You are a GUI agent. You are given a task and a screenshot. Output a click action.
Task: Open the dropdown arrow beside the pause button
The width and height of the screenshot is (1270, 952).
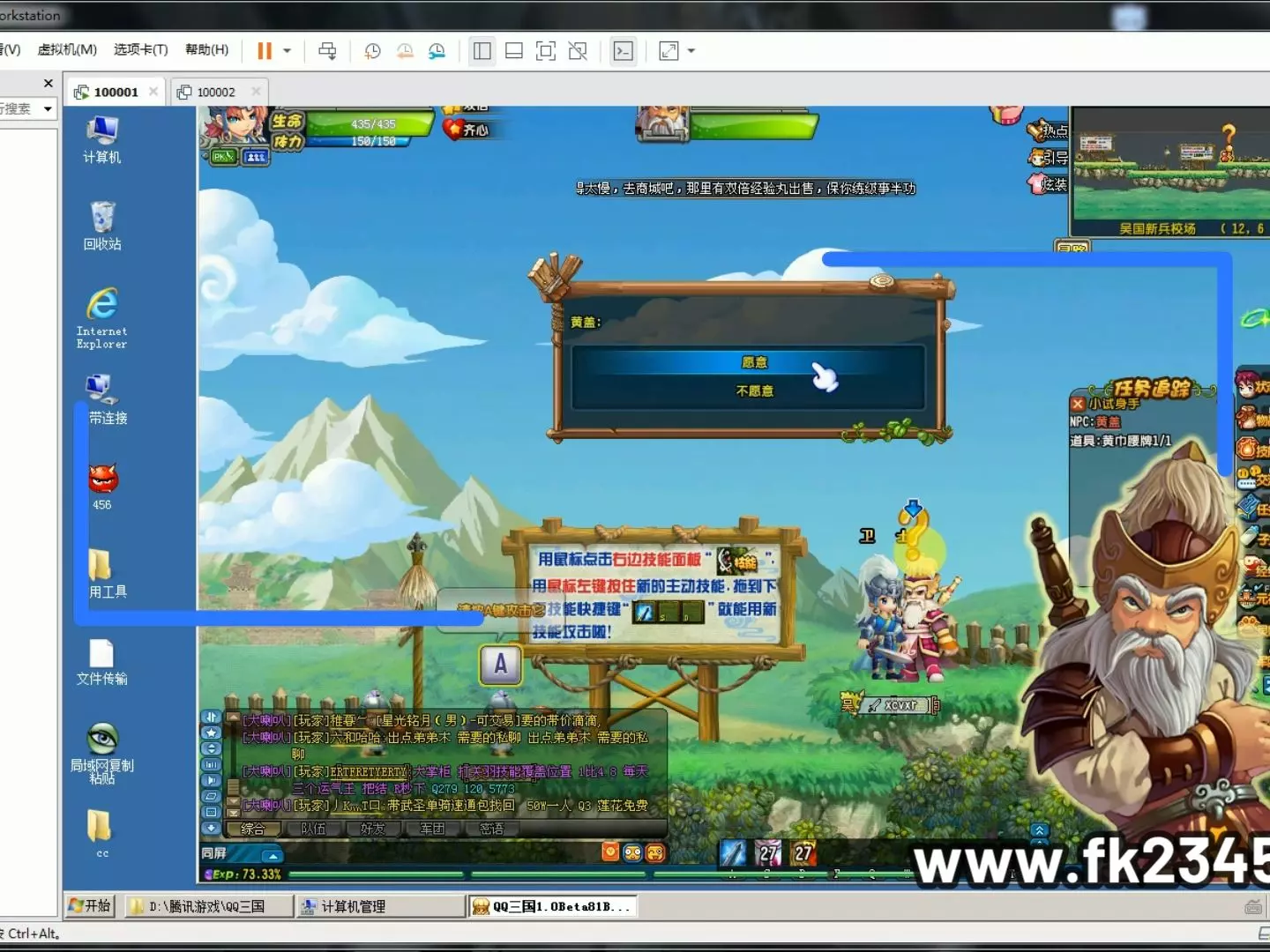tap(287, 51)
